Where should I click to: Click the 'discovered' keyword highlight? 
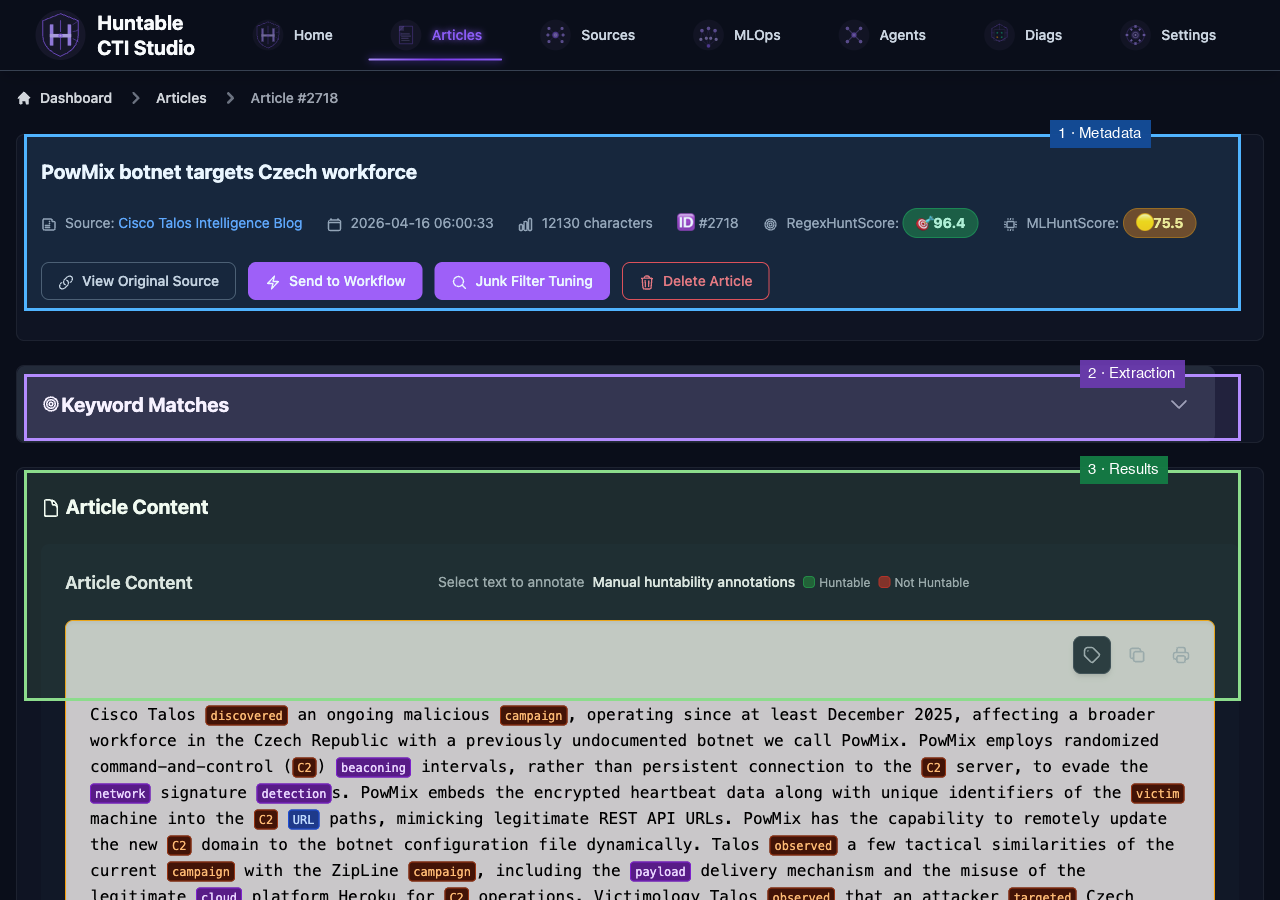[247, 715]
